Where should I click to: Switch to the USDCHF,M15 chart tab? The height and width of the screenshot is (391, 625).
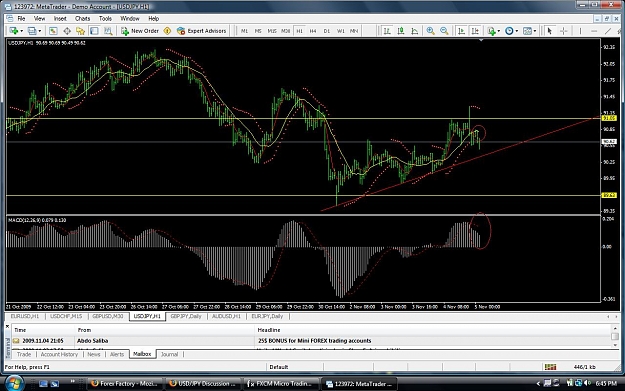click(66, 316)
